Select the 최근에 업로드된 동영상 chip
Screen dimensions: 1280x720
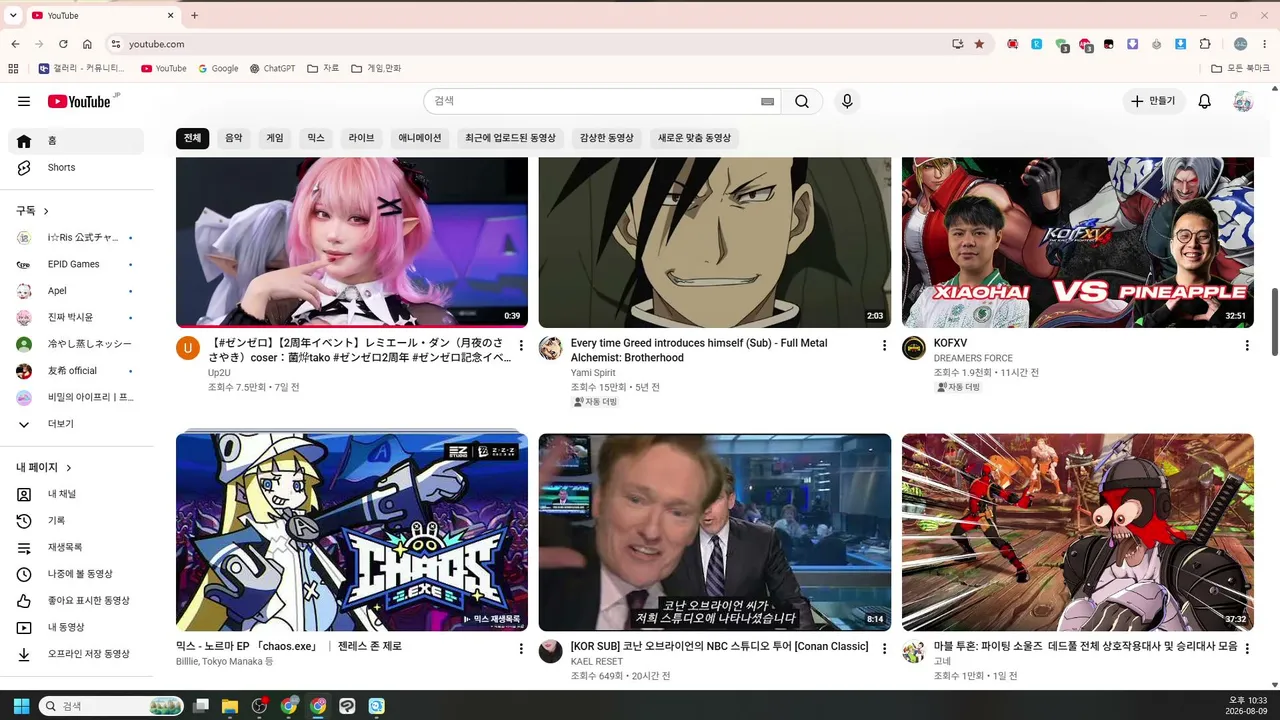tap(510, 138)
